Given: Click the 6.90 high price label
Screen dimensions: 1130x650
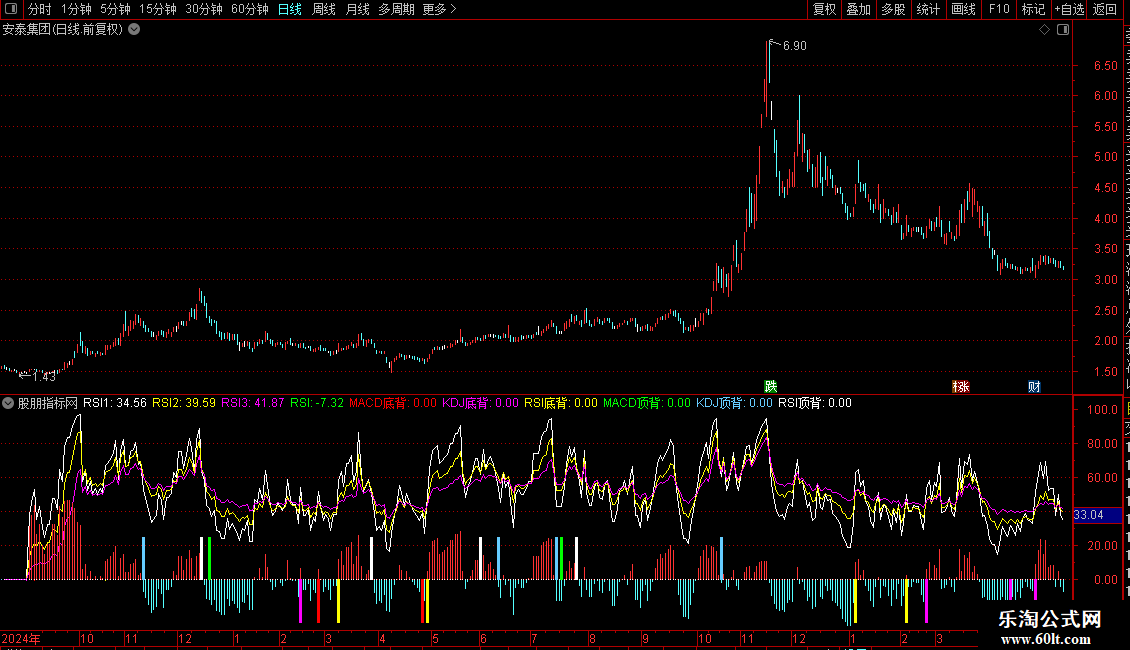Looking at the screenshot, I should [795, 45].
